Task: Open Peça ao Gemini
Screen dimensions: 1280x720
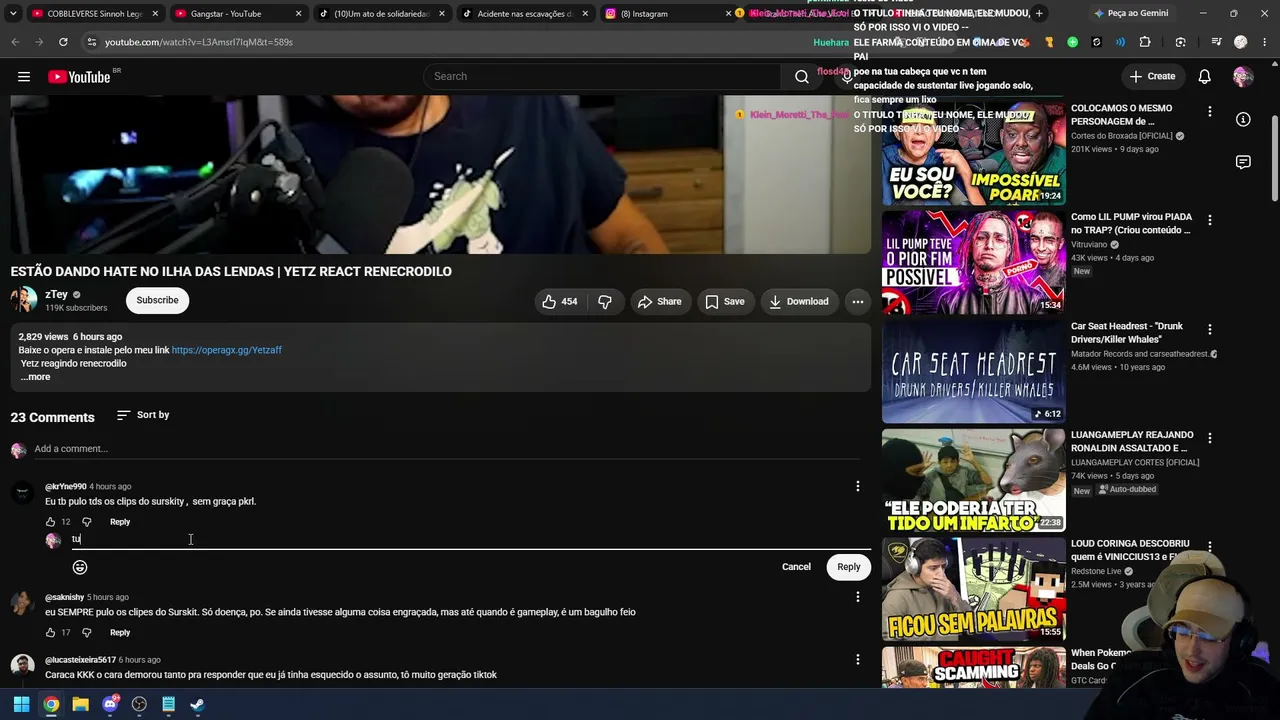Action: tap(1131, 14)
